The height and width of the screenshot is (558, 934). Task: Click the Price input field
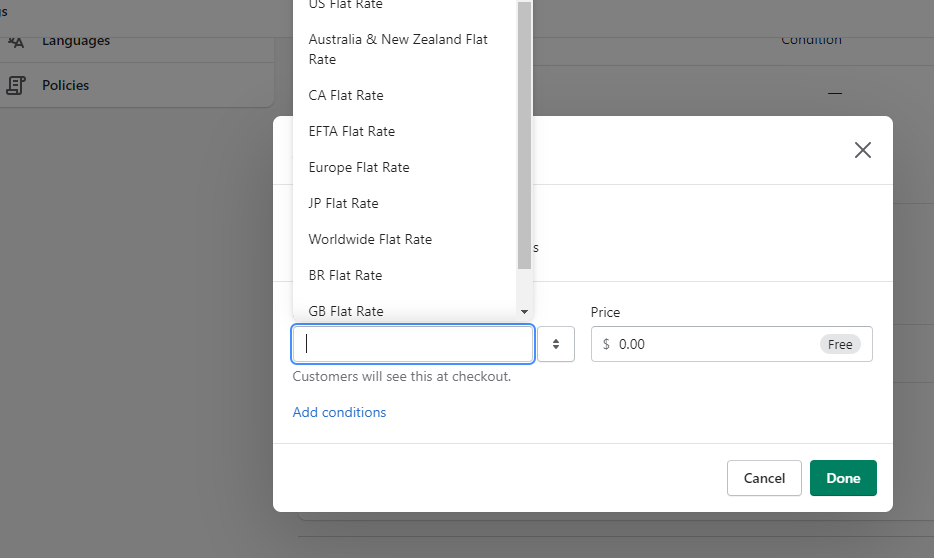(715, 344)
